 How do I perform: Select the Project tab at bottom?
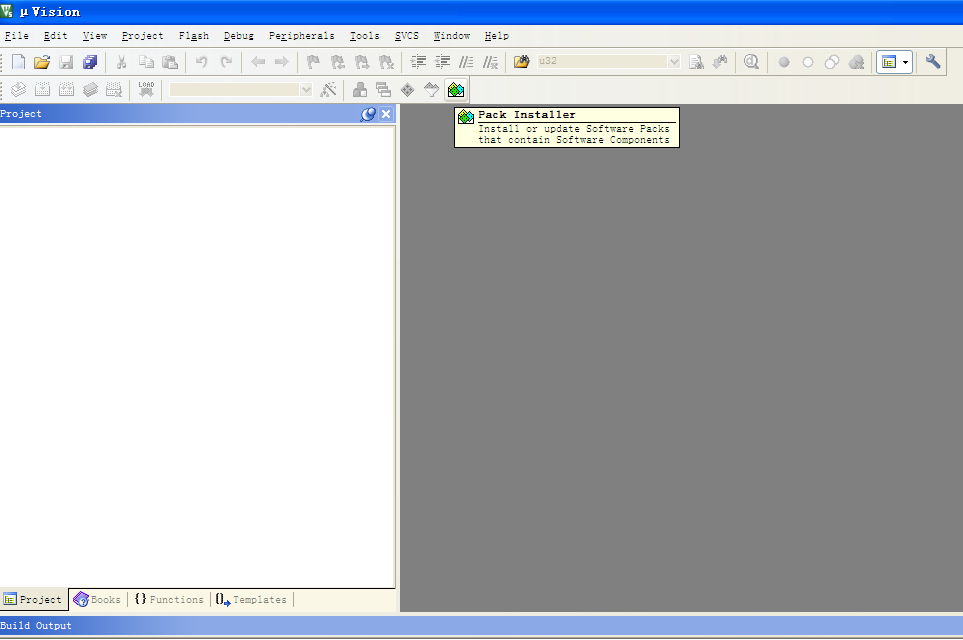[33, 599]
